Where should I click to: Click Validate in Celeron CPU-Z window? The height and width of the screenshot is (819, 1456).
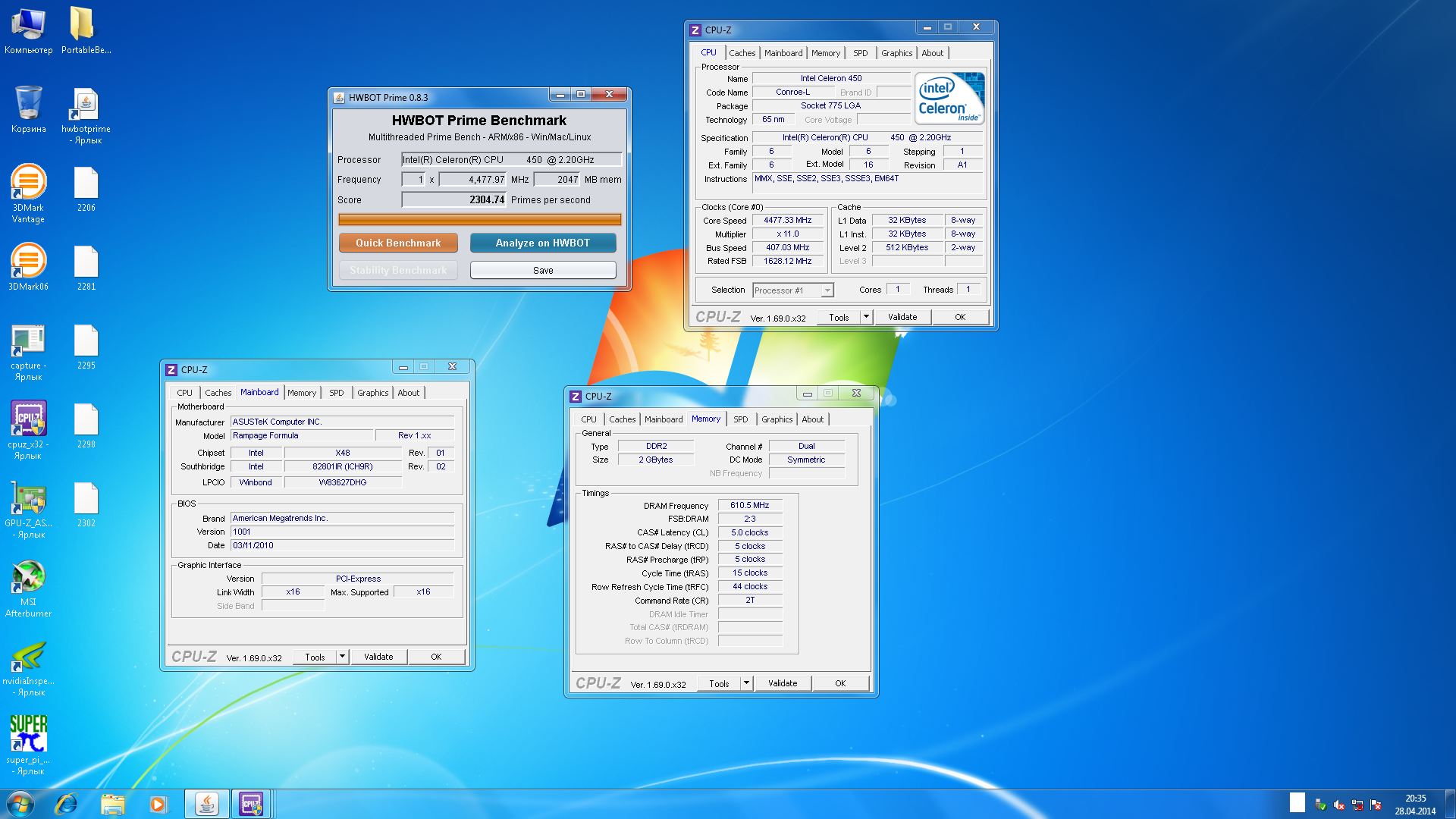(x=902, y=317)
